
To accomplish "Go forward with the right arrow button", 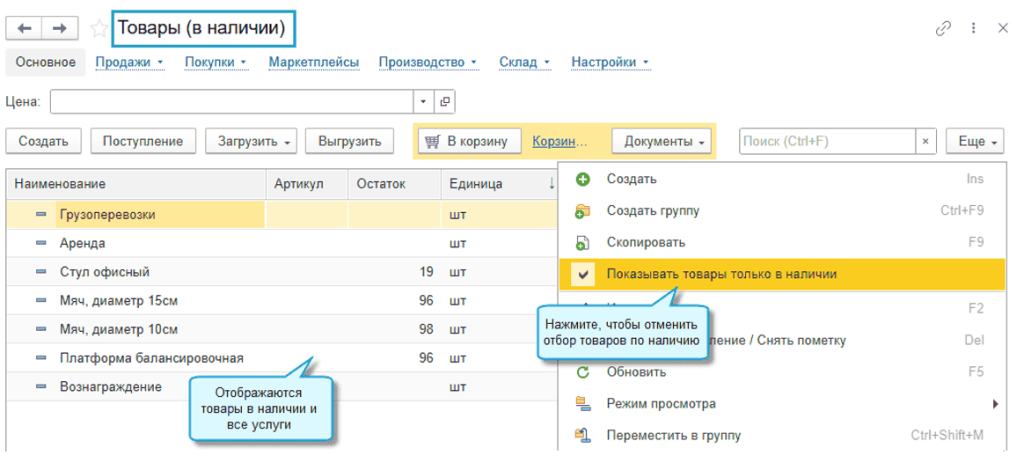I will [60, 28].
